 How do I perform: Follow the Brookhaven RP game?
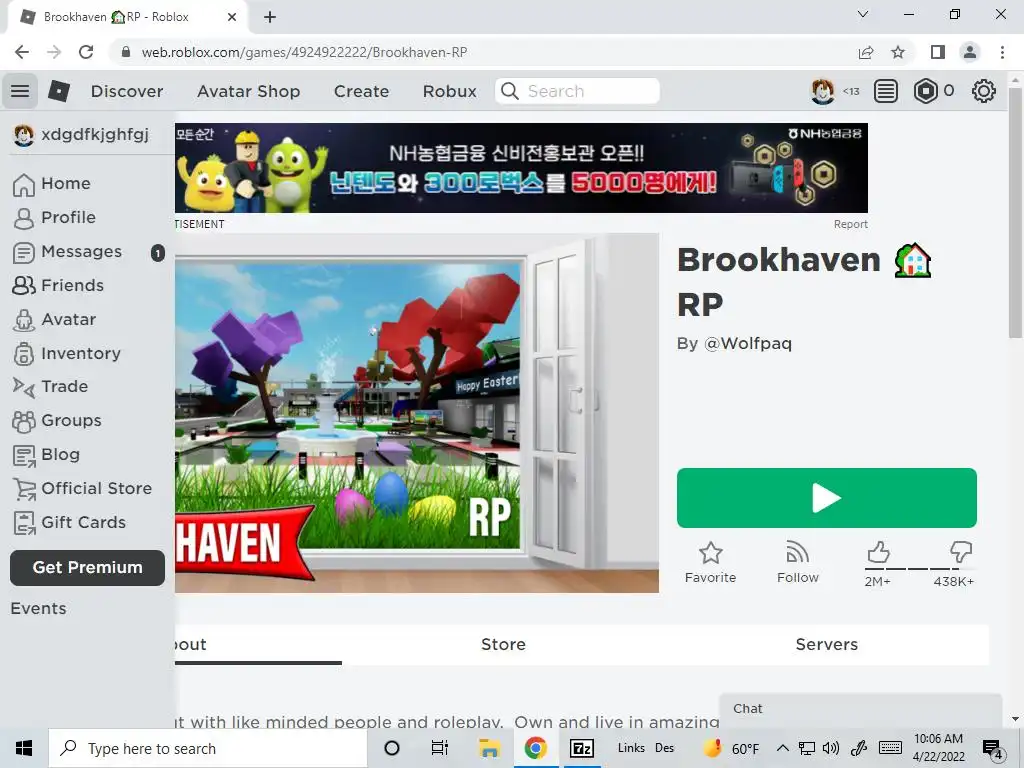point(797,562)
